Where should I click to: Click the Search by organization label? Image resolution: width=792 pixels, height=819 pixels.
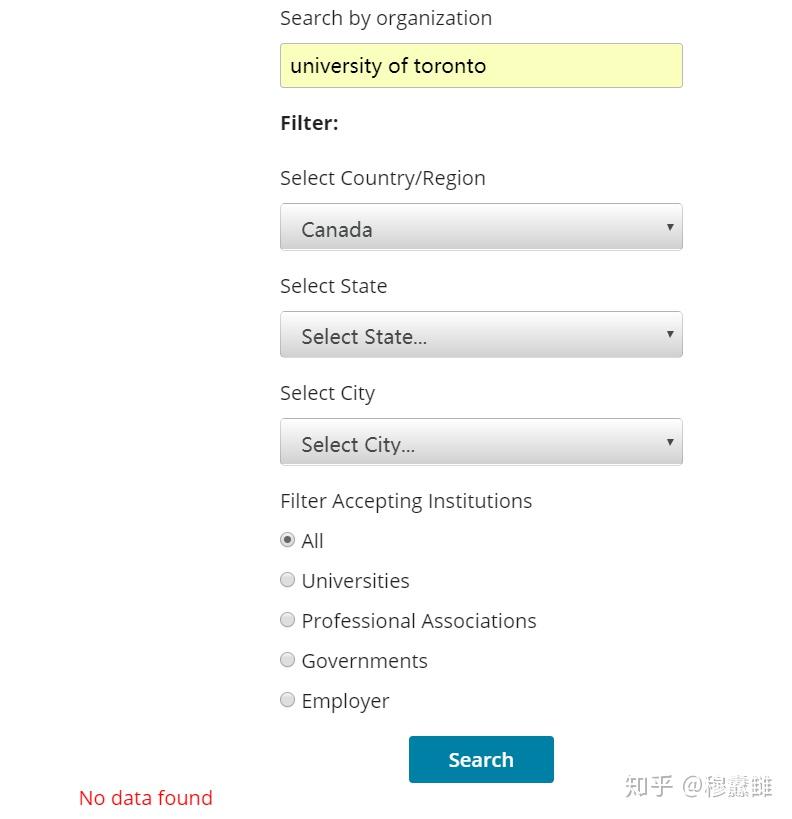click(x=386, y=18)
